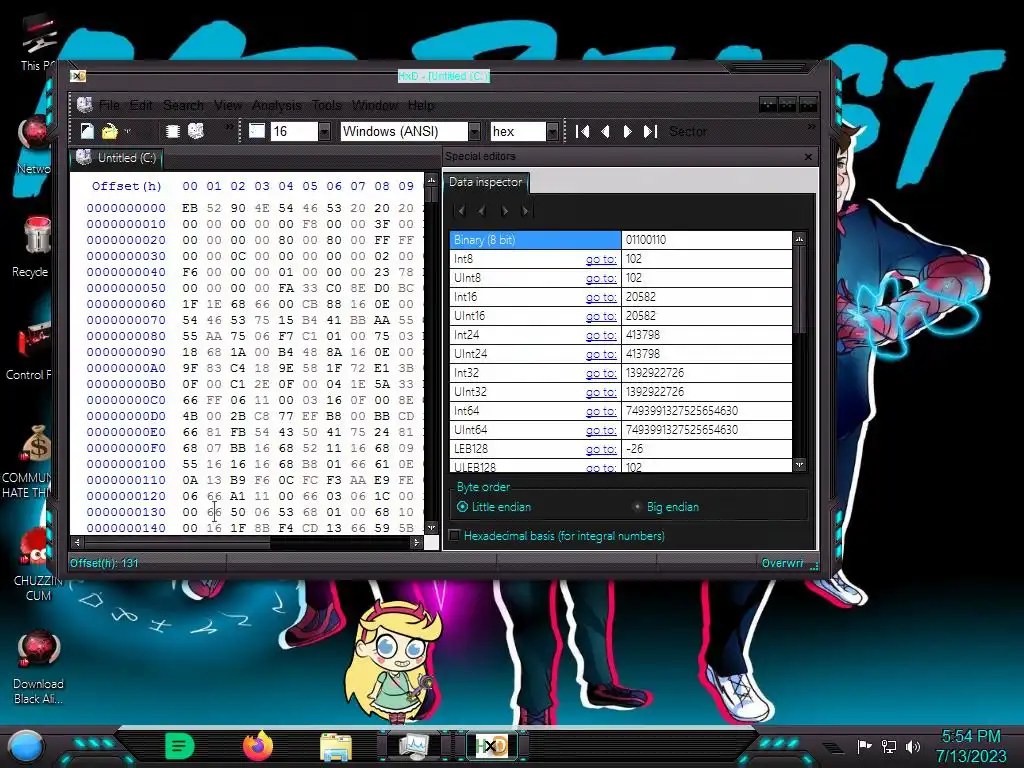
Task: Click the previous-entry arrow in Data inspector
Action: 482,210
